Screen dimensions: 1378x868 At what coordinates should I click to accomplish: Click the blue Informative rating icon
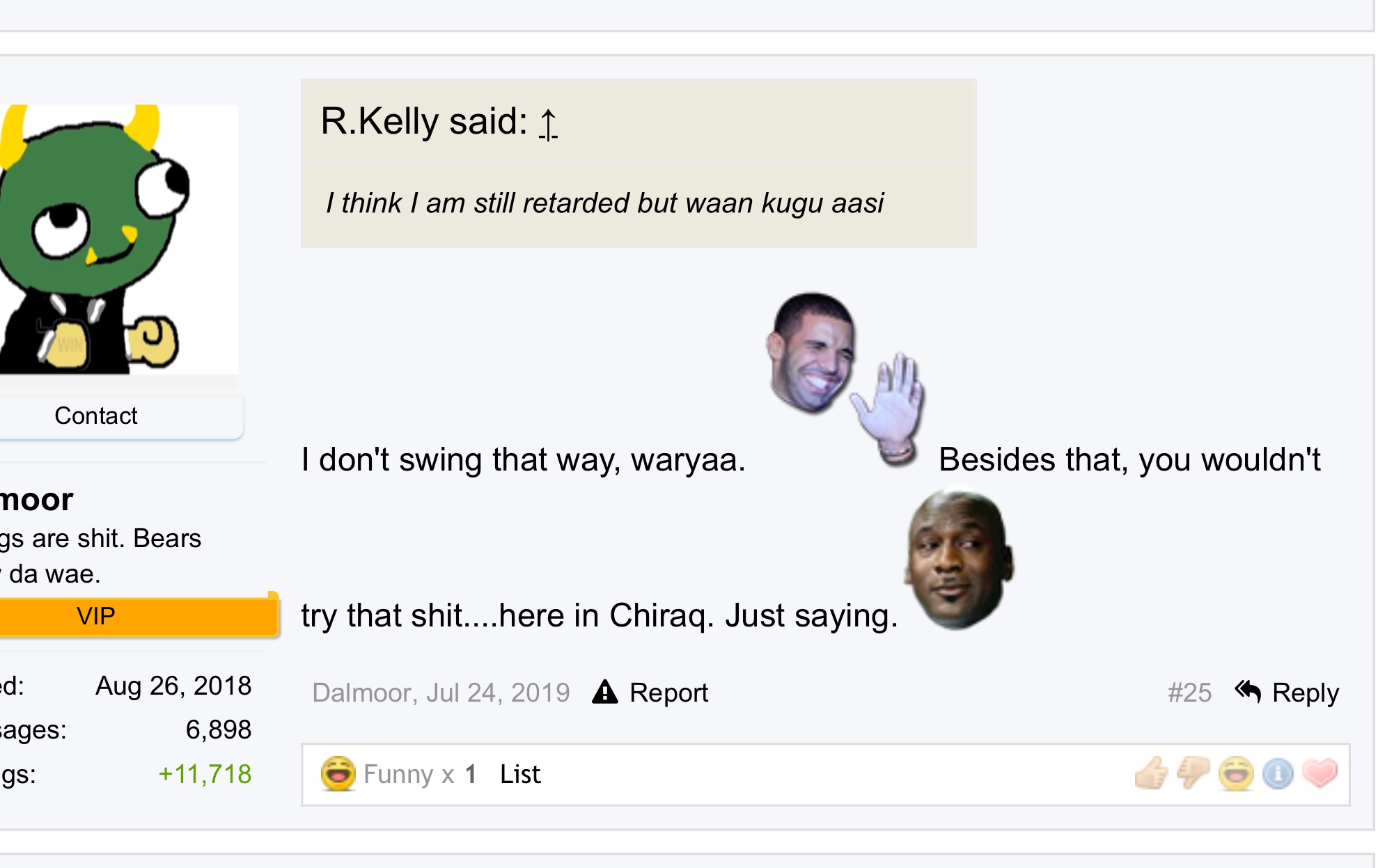pos(1278,773)
